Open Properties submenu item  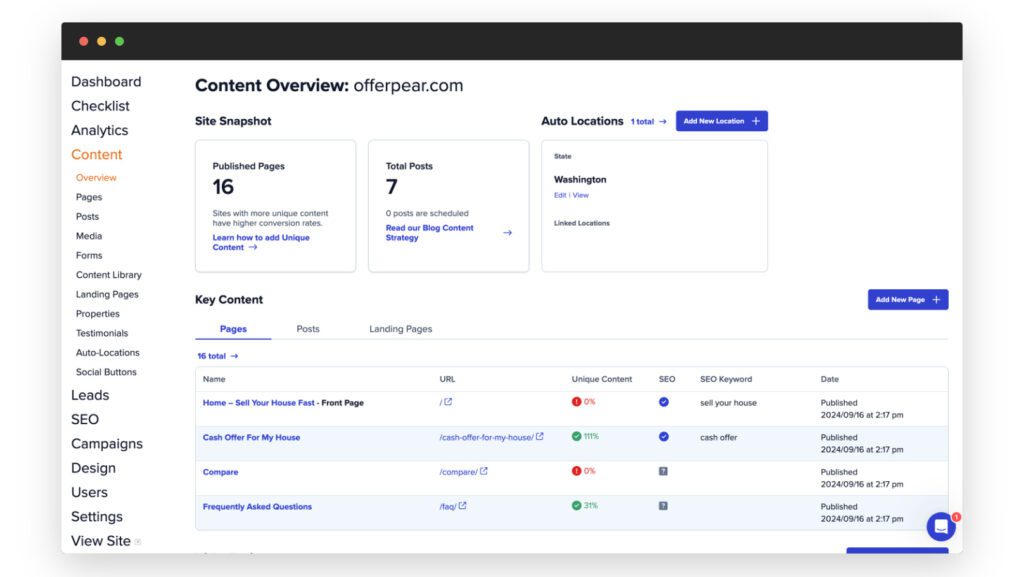click(x=97, y=314)
